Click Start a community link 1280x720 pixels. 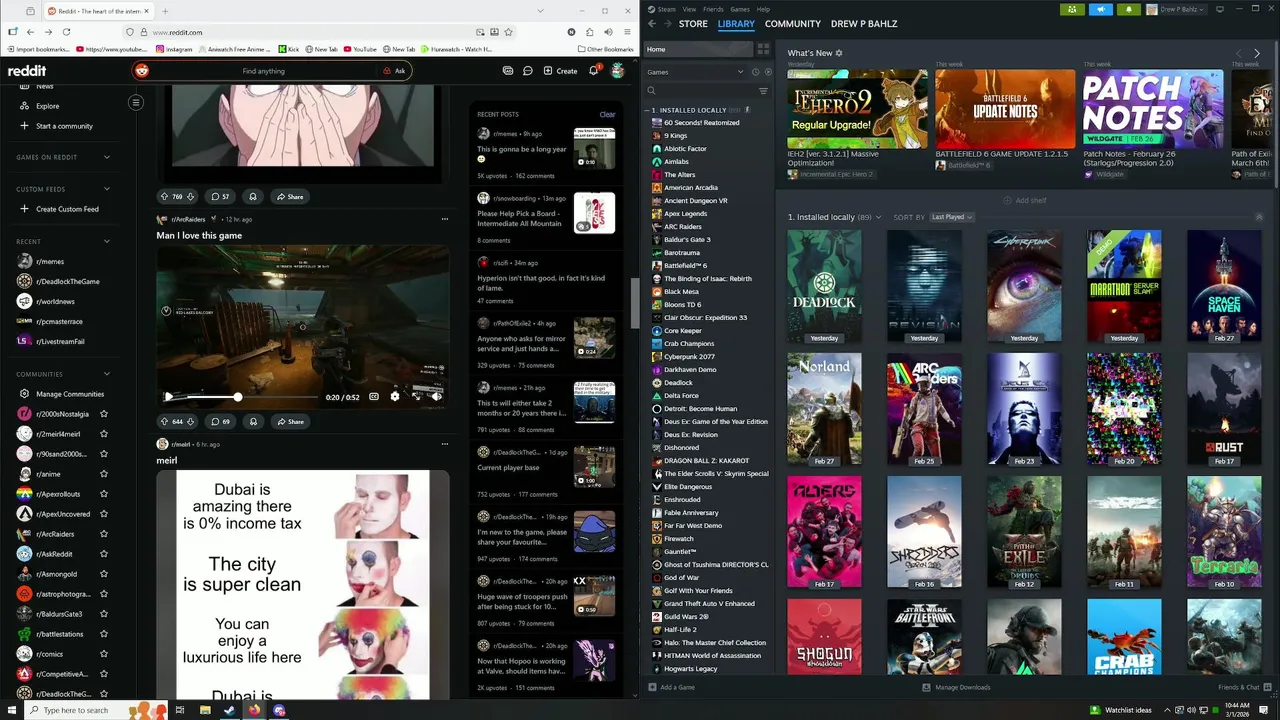click(x=56, y=126)
